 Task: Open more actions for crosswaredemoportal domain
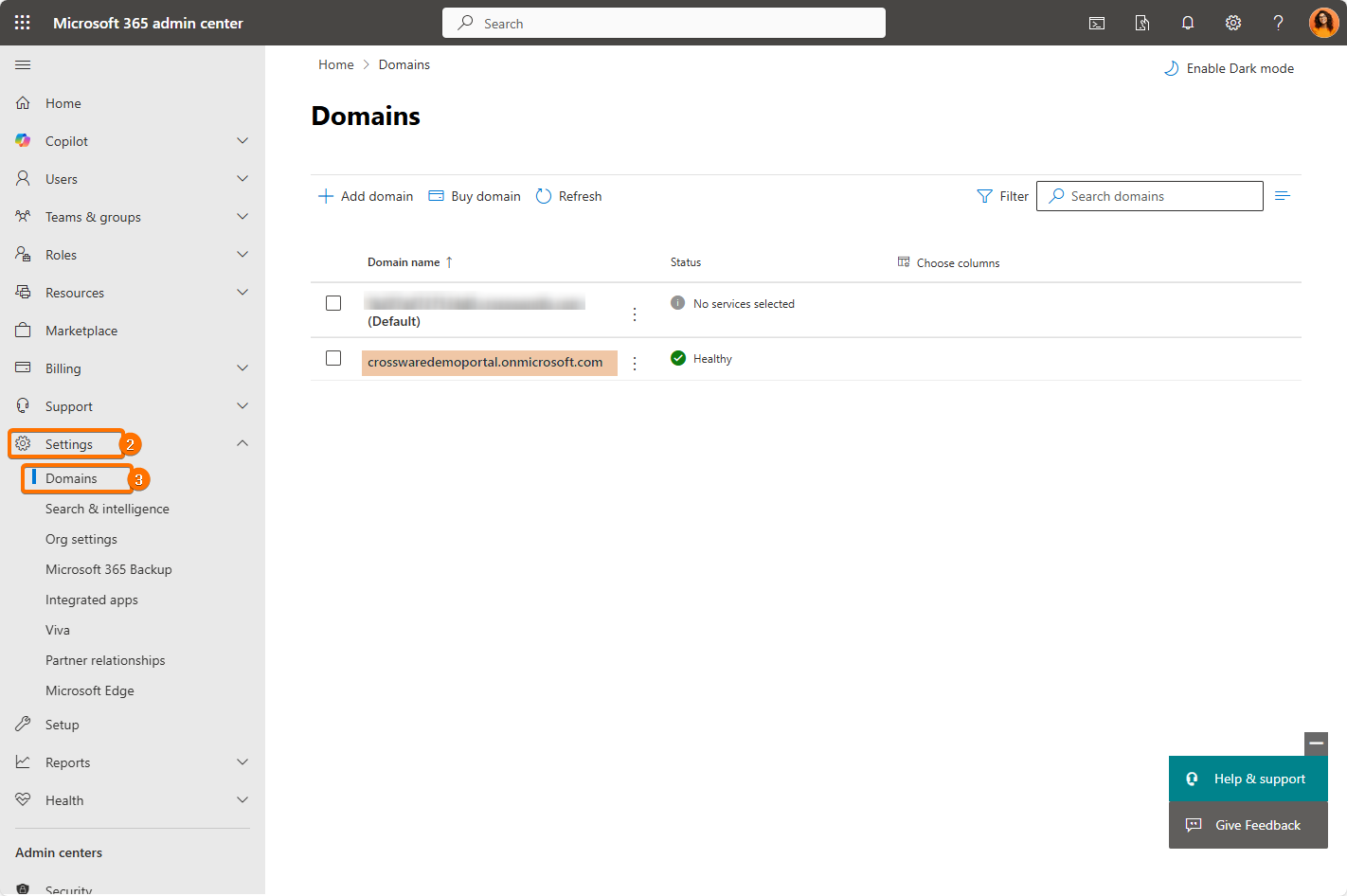(635, 364)
